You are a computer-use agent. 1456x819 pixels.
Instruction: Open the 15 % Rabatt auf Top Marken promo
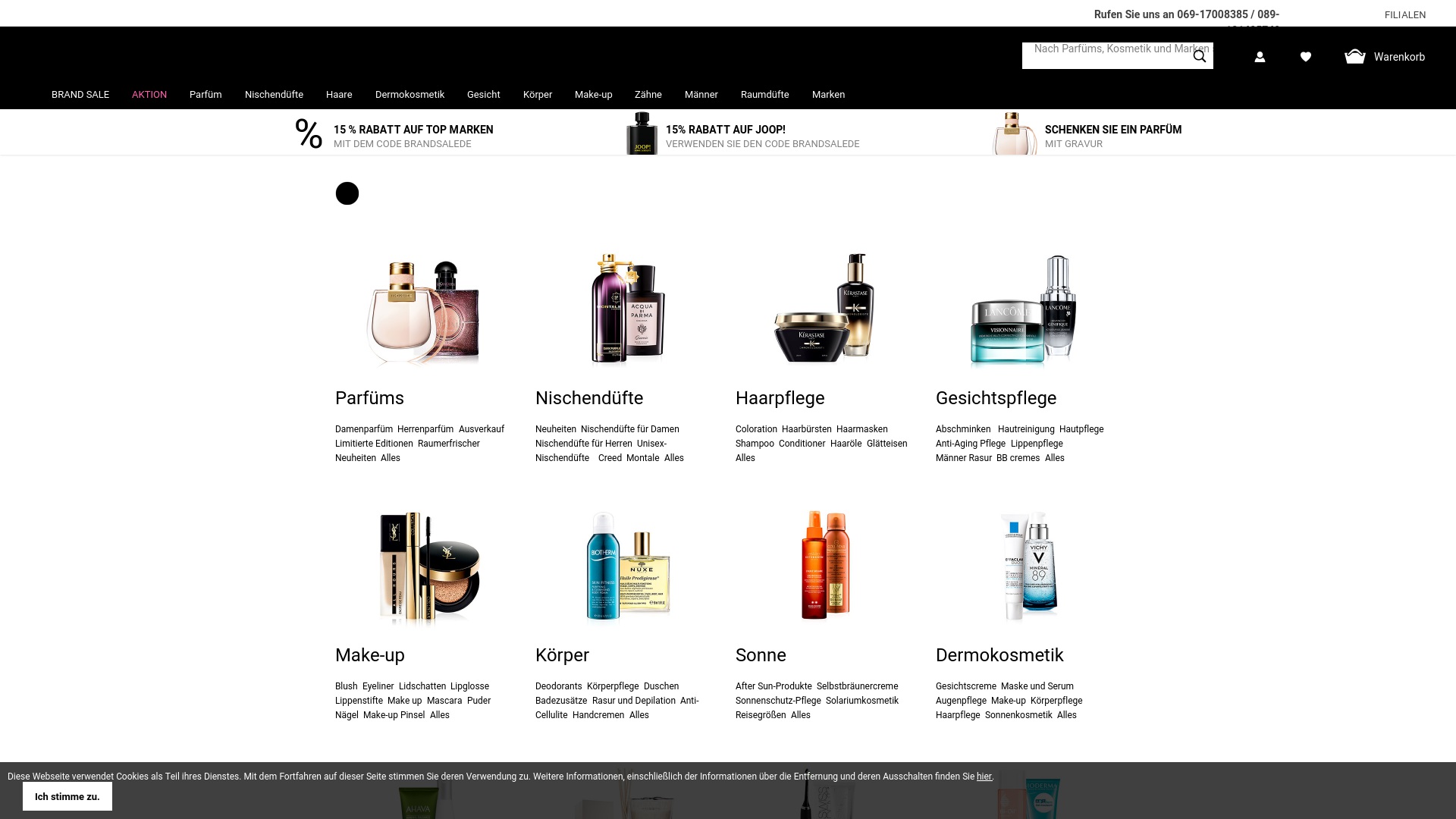point(413,136)
